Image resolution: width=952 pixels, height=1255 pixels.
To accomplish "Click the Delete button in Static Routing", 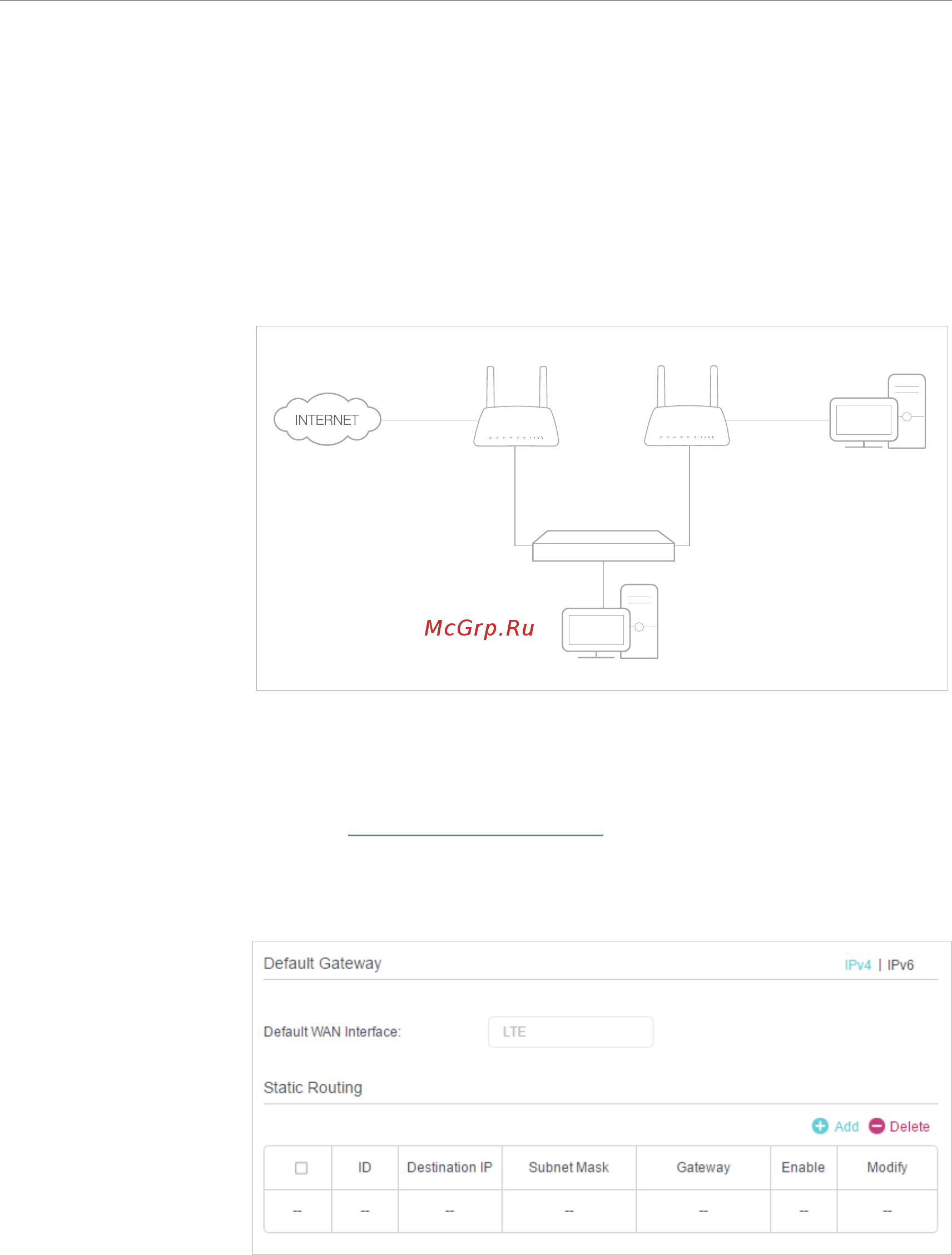I will (x=899, y=1126).
